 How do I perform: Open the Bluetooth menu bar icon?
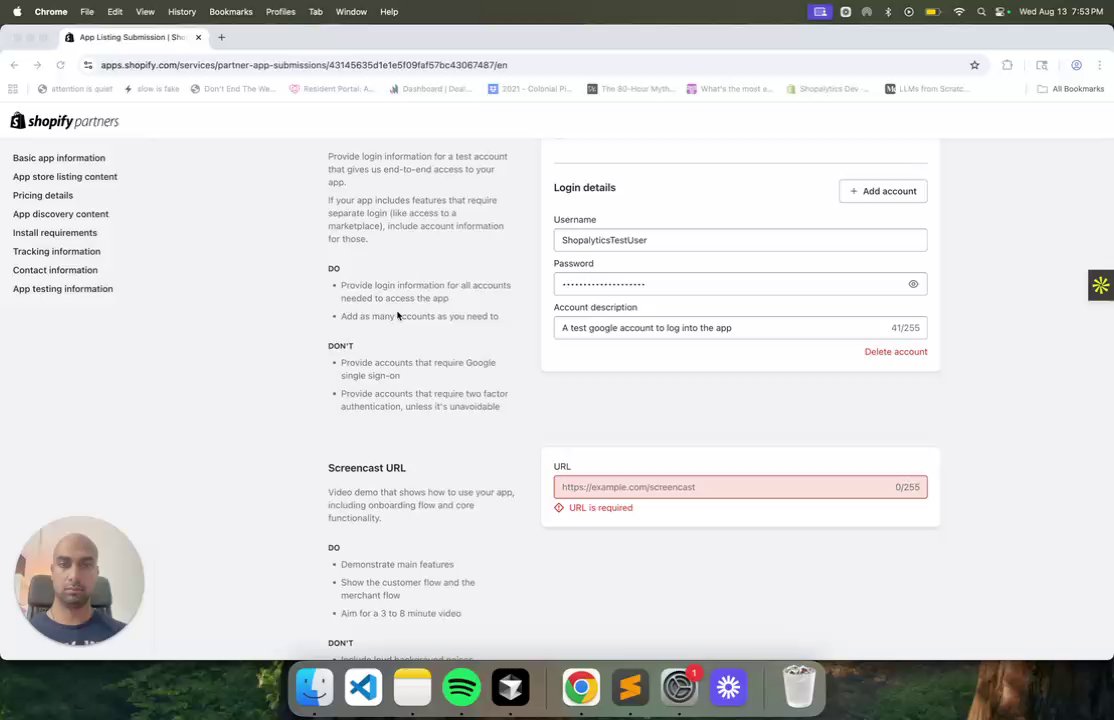[888, 11]
